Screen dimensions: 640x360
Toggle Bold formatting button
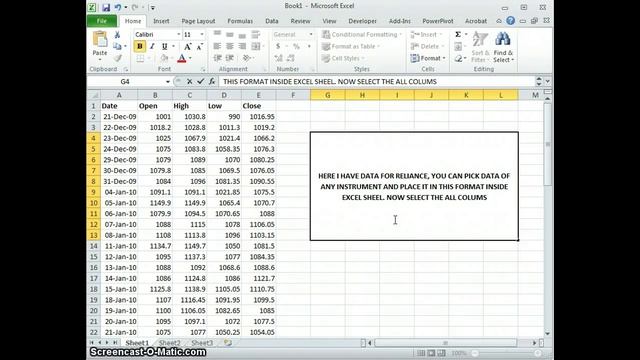point(140,47)
